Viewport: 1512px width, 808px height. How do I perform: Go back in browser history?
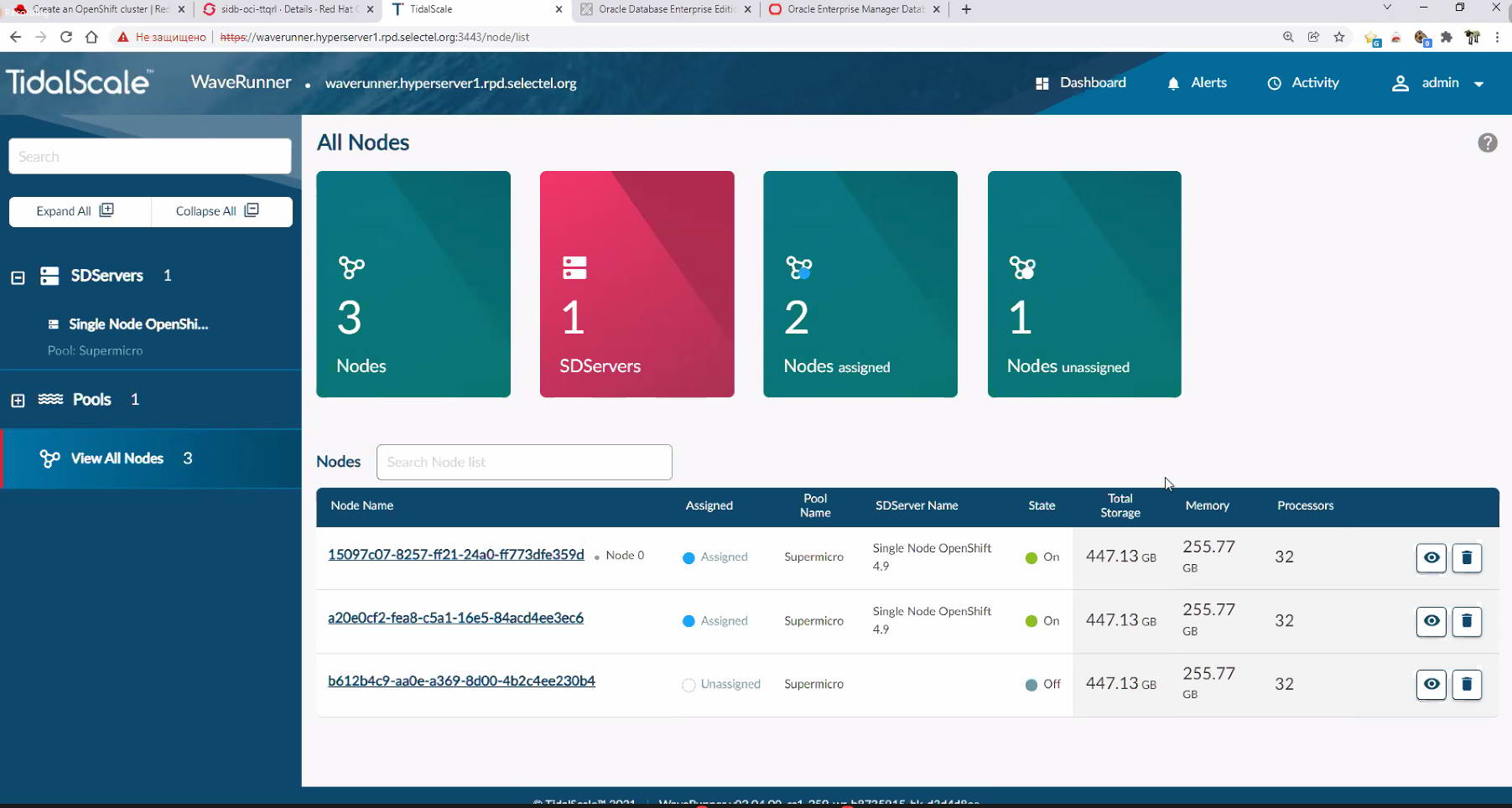(15, 37)
